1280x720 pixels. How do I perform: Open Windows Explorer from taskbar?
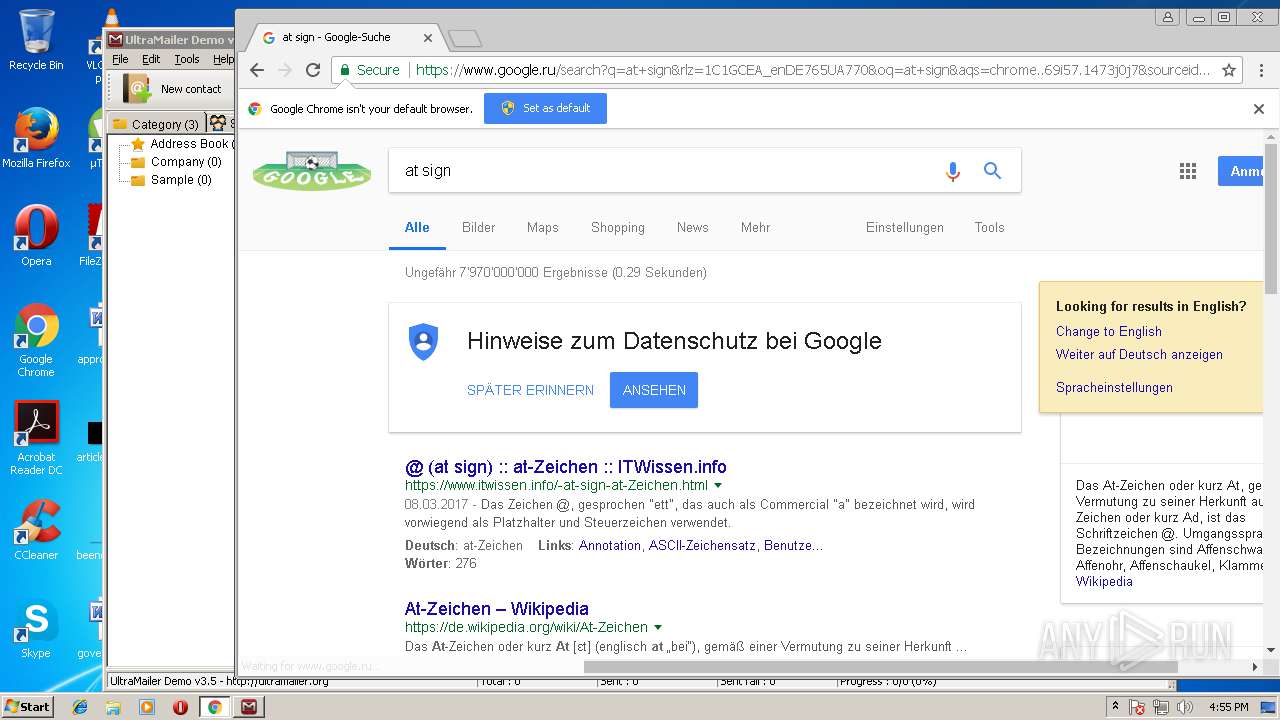click(x=113, y=707)
